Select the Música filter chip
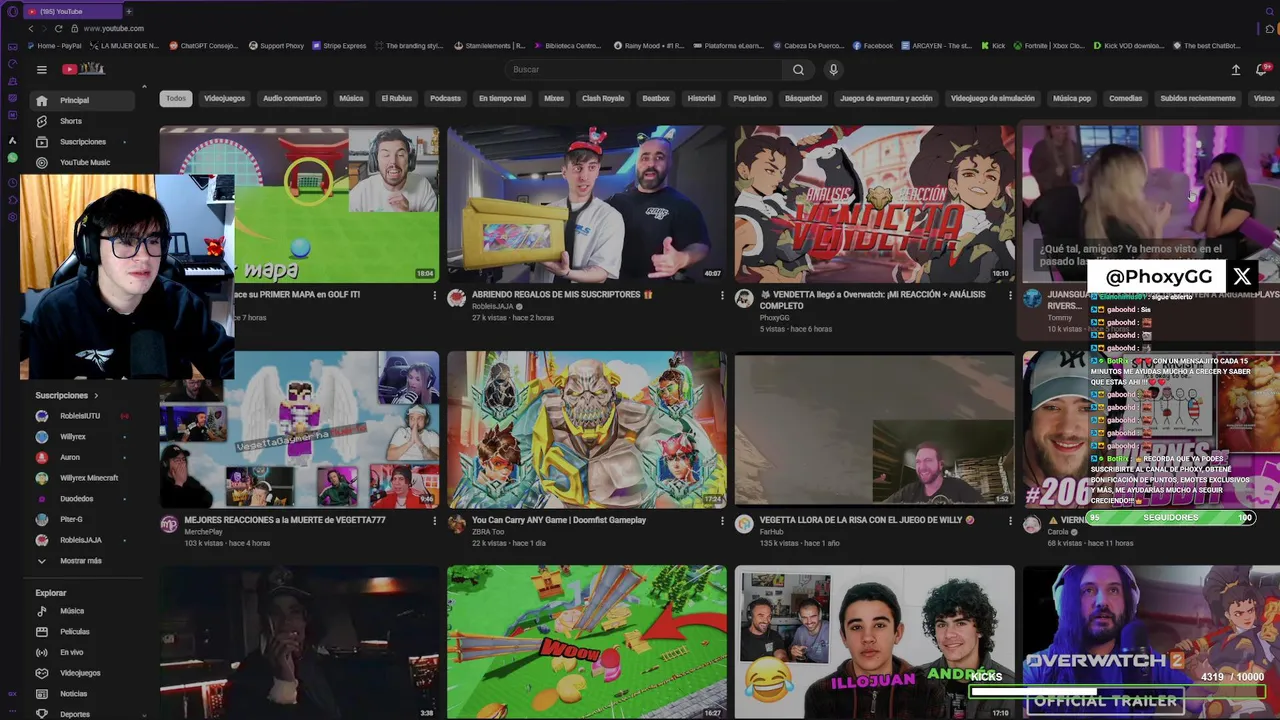The image size is (1280, 720). tap(351, 98)
